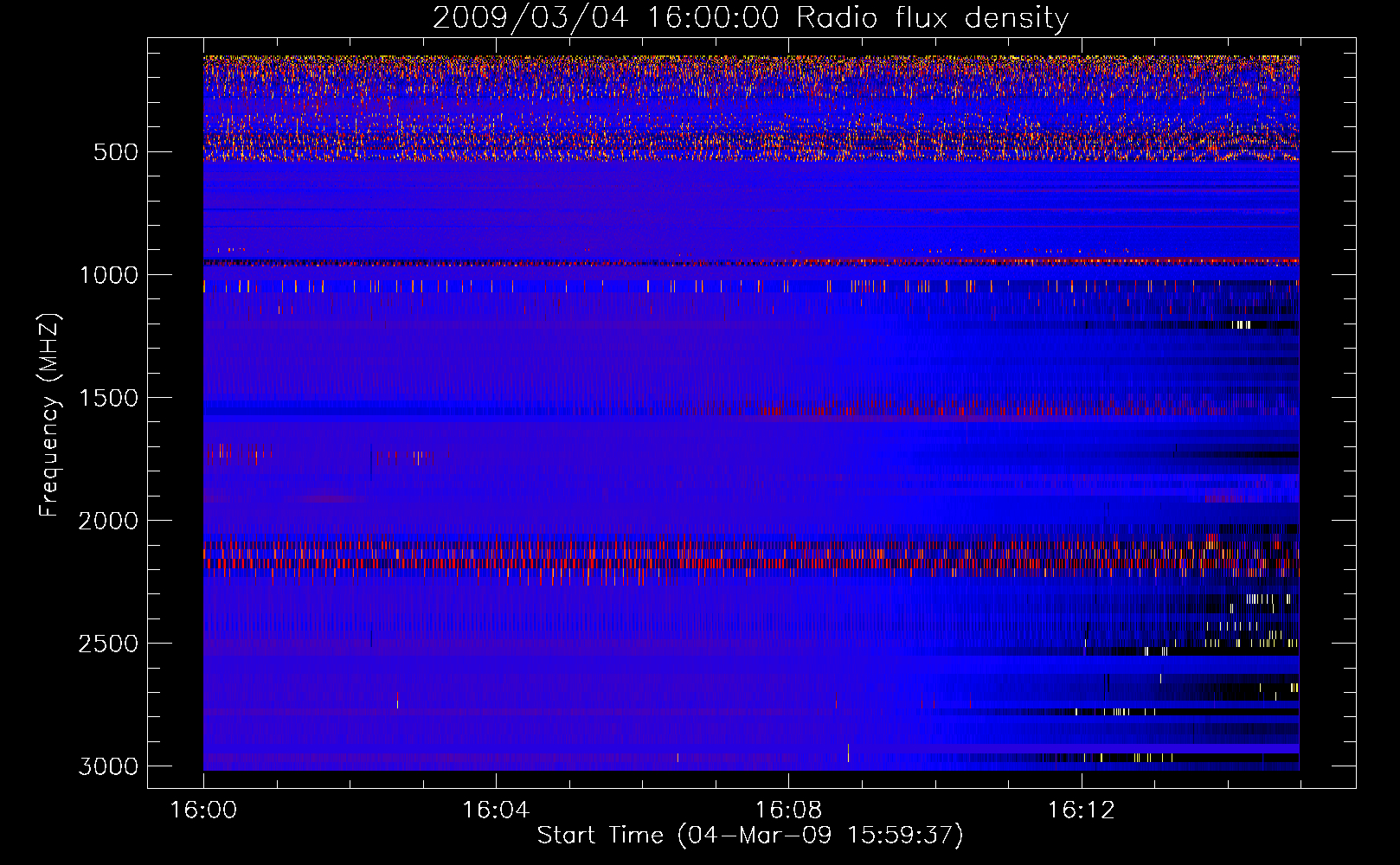
Task: Click the 'Frequency (MHZ)' axis title
Action: (50, 415)
